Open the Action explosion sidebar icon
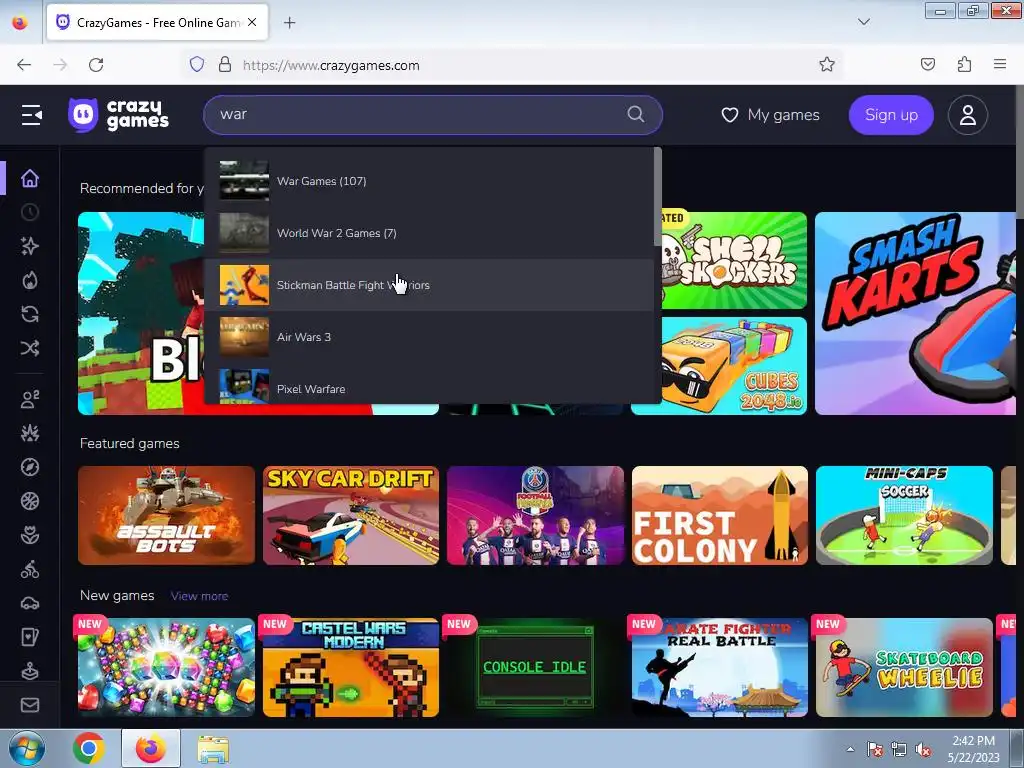This screenshot has height=768, width=1024. point(30,433)
